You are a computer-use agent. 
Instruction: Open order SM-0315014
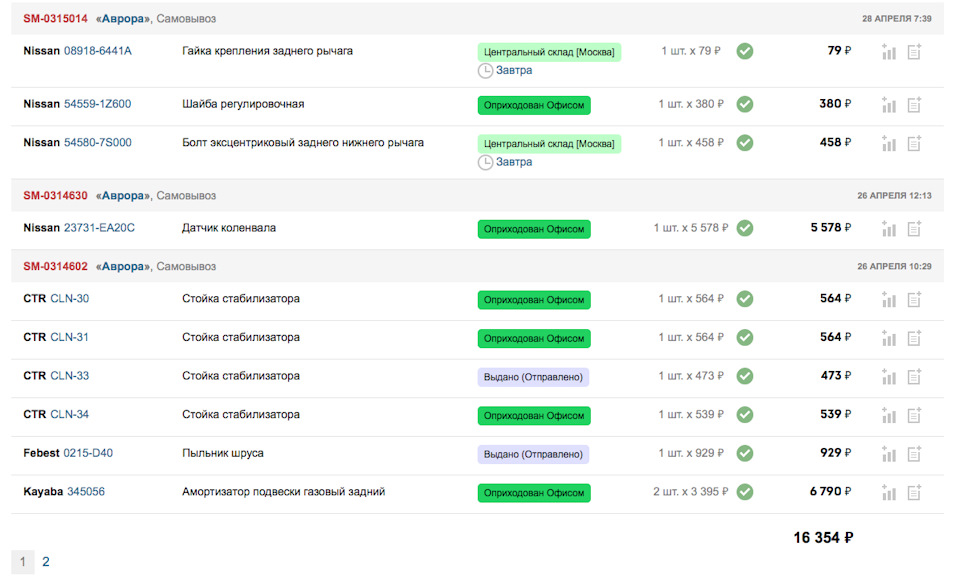[55, 19]
